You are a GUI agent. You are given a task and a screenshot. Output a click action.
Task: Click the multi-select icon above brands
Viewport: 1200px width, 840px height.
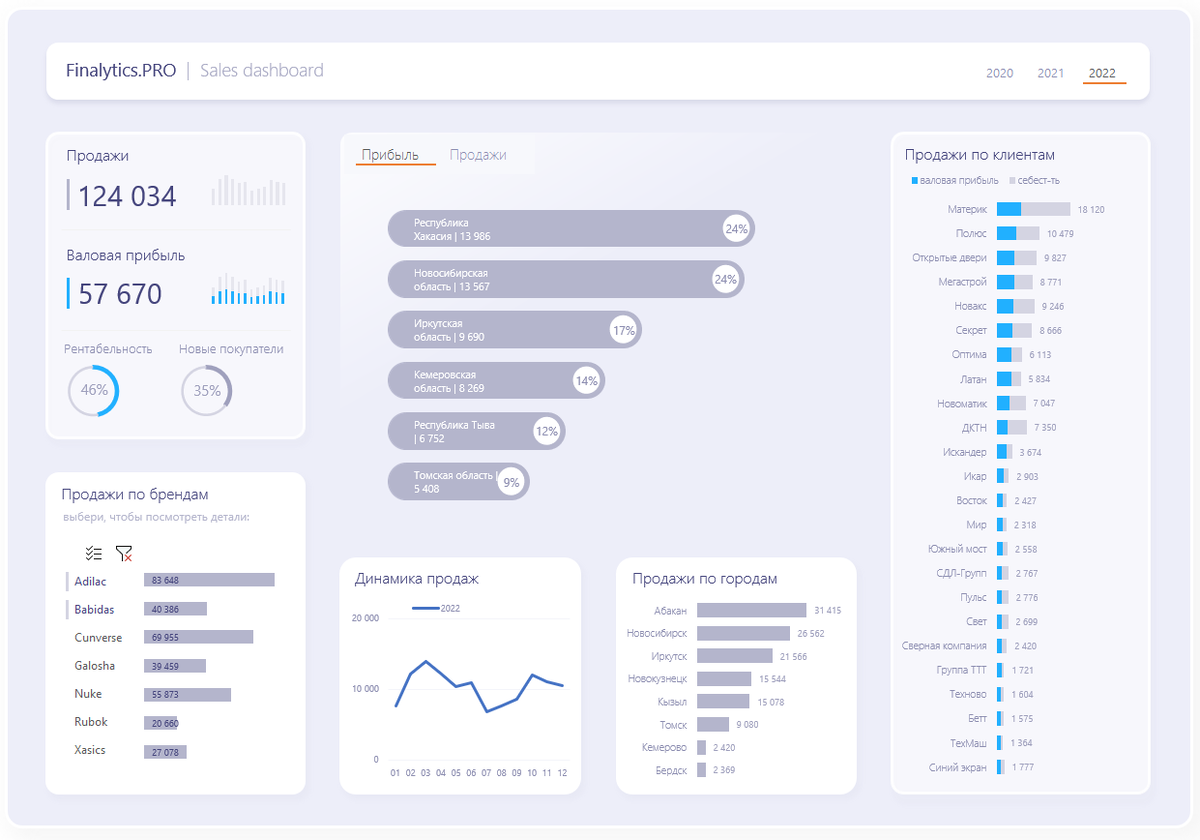[94, 553]
